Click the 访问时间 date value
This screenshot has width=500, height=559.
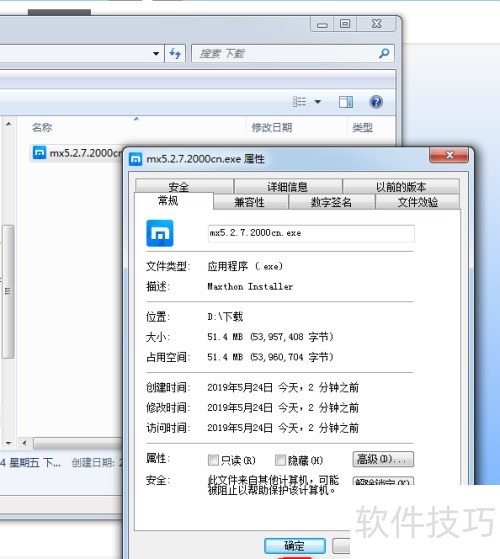pos(283,427)
